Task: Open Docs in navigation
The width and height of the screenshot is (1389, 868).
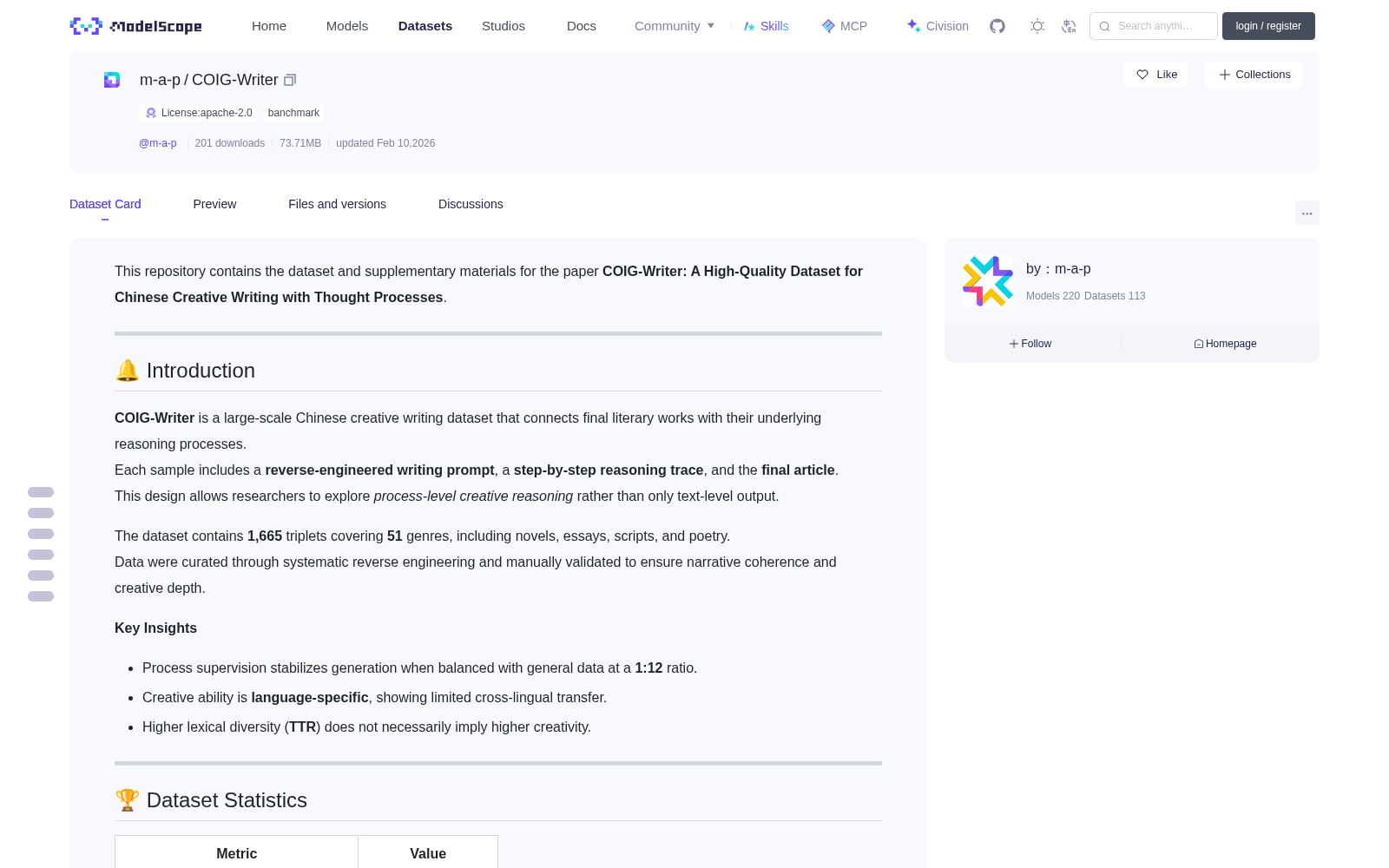Action: pyautogui.click(x=582, y=26)
